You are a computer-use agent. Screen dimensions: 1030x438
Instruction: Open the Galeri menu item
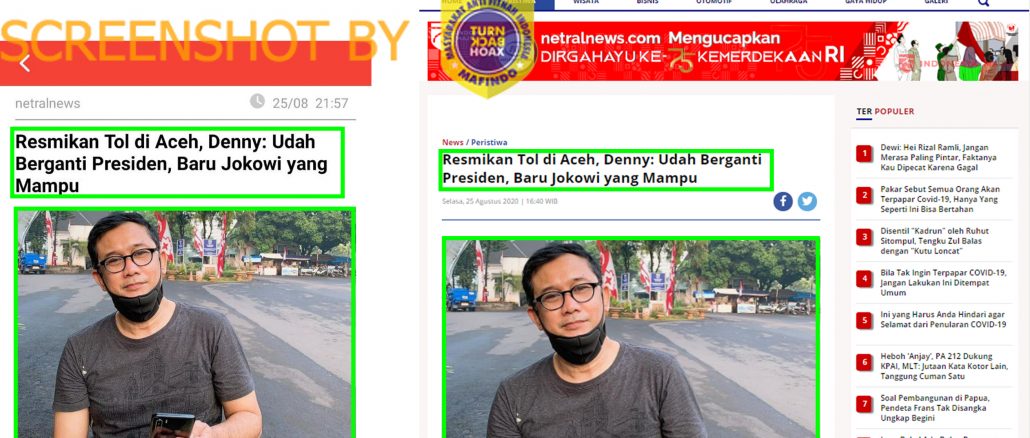936,3
